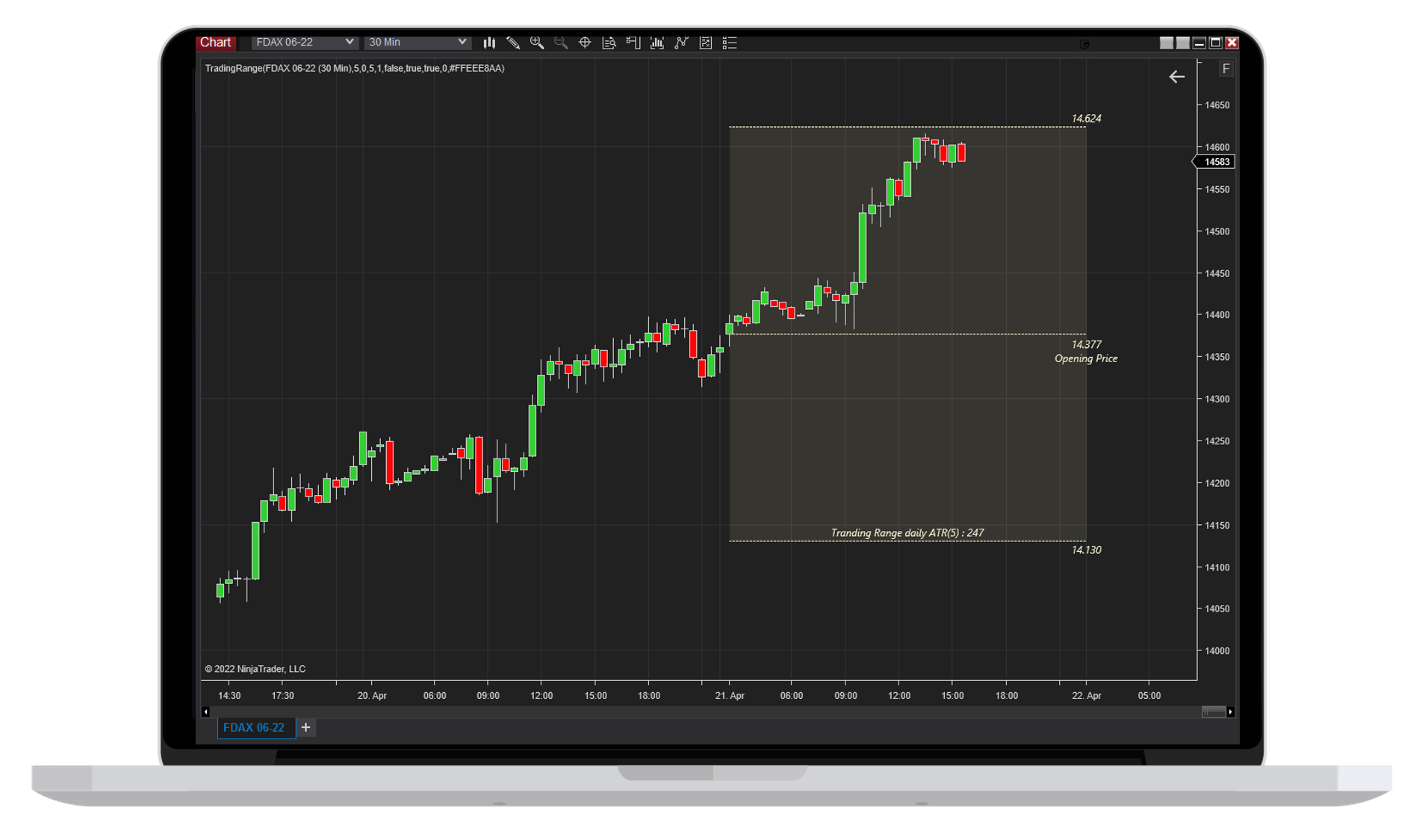This screenshot has width=1419, height=840.
Task: Open the list view toolbar icon
Action: [730, 43]
